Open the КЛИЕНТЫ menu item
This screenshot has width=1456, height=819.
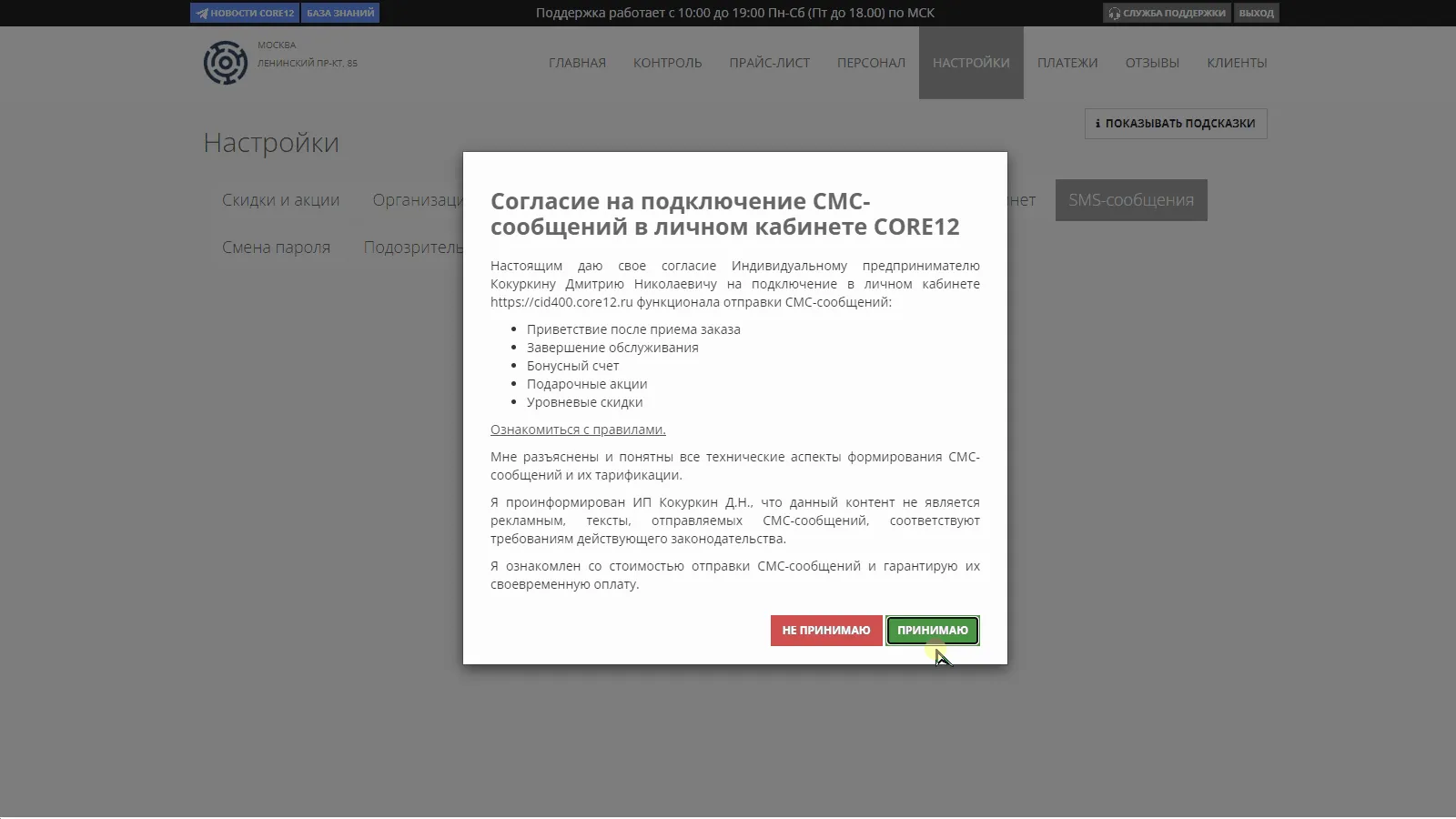(1237, 63)
